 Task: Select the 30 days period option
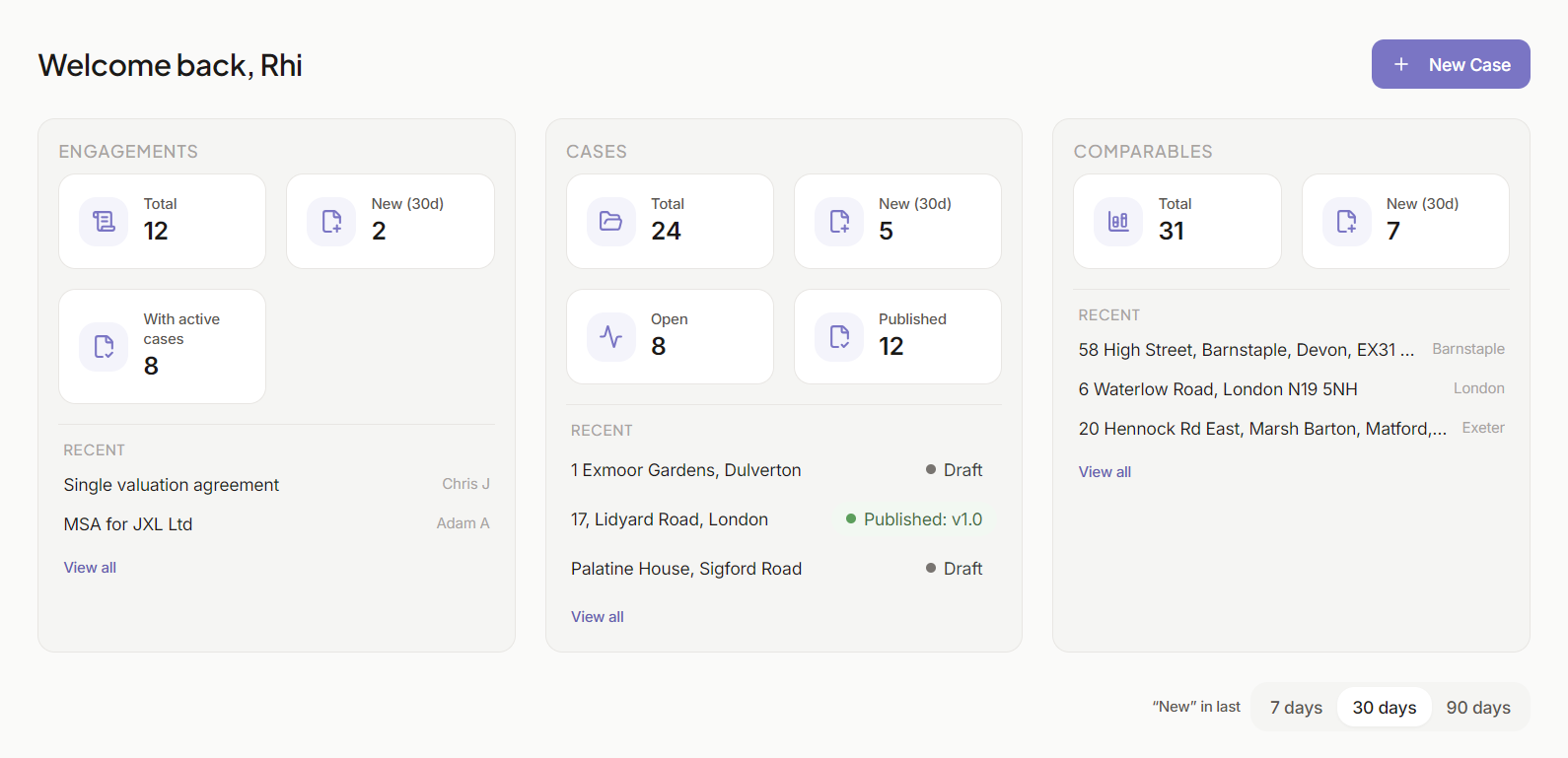1385,708
